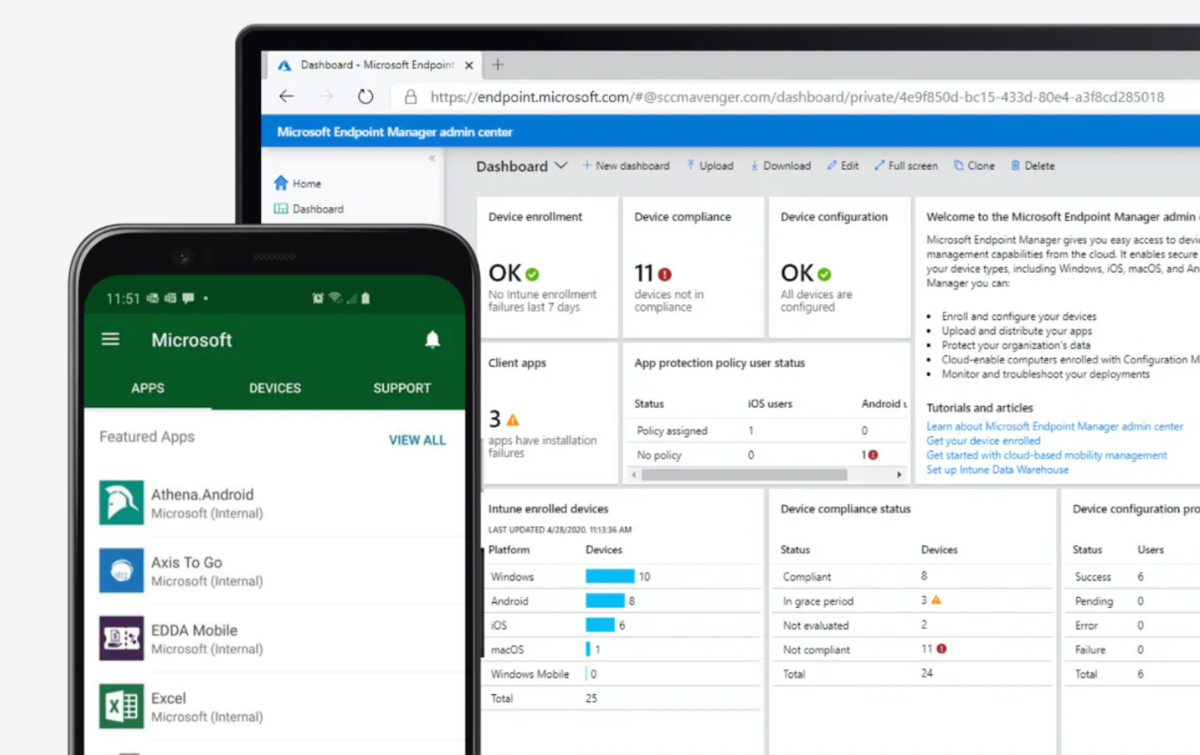1200x755 pixels.
Task: Open hamburger menu on phone app
Action: tap(111, 340)
